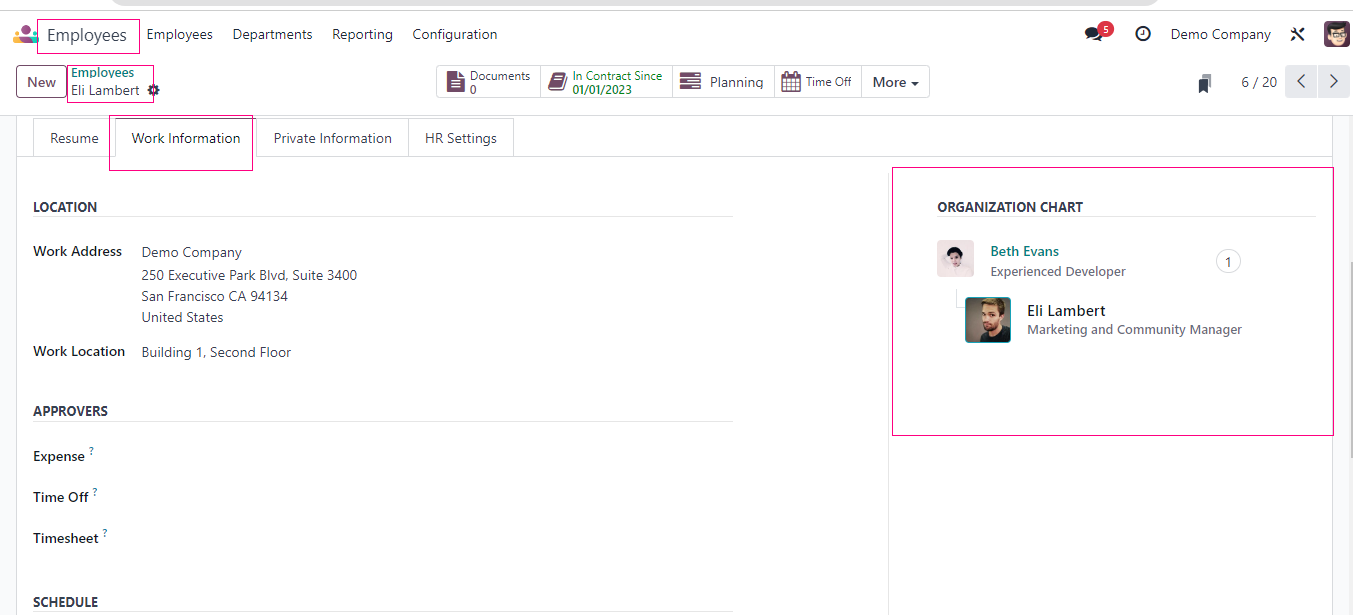
Task: Click Eli Lambert name in organization chart
Action: 1066,311
